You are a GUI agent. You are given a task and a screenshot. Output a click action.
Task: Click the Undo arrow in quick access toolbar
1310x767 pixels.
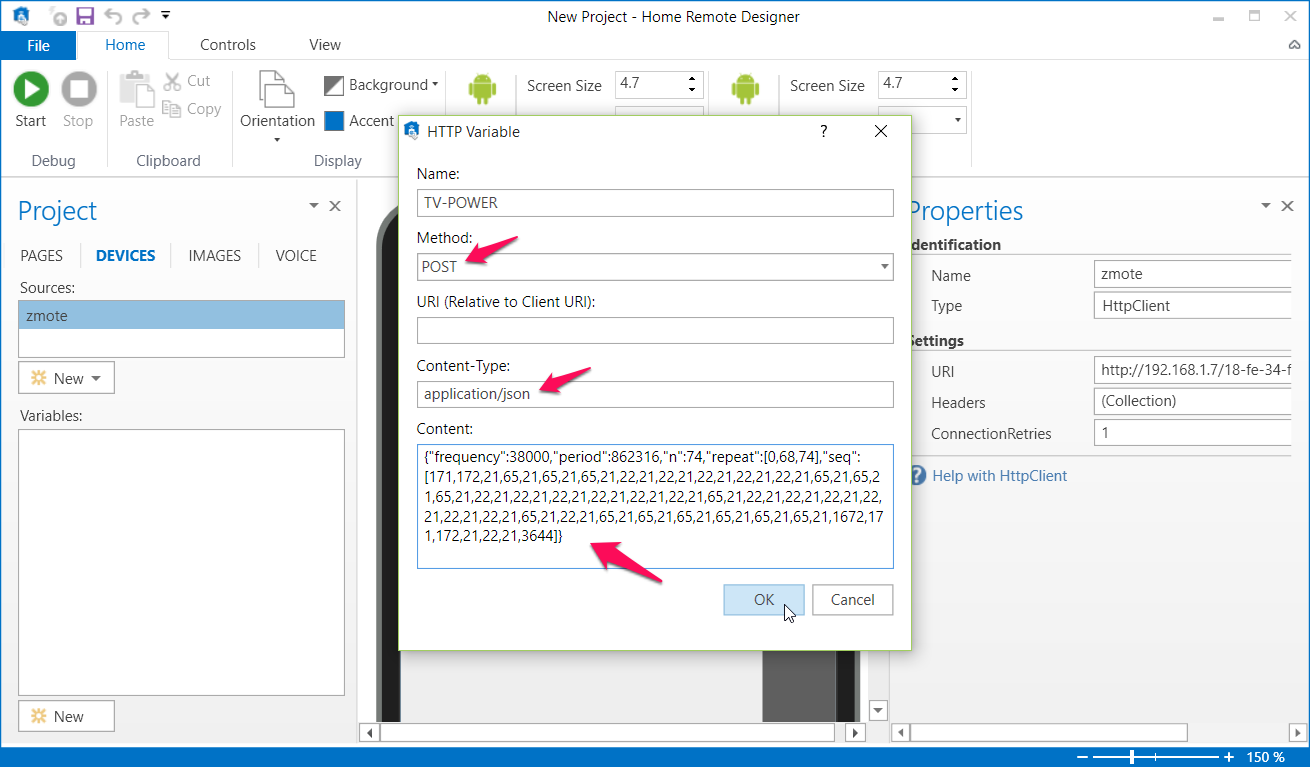113,16
